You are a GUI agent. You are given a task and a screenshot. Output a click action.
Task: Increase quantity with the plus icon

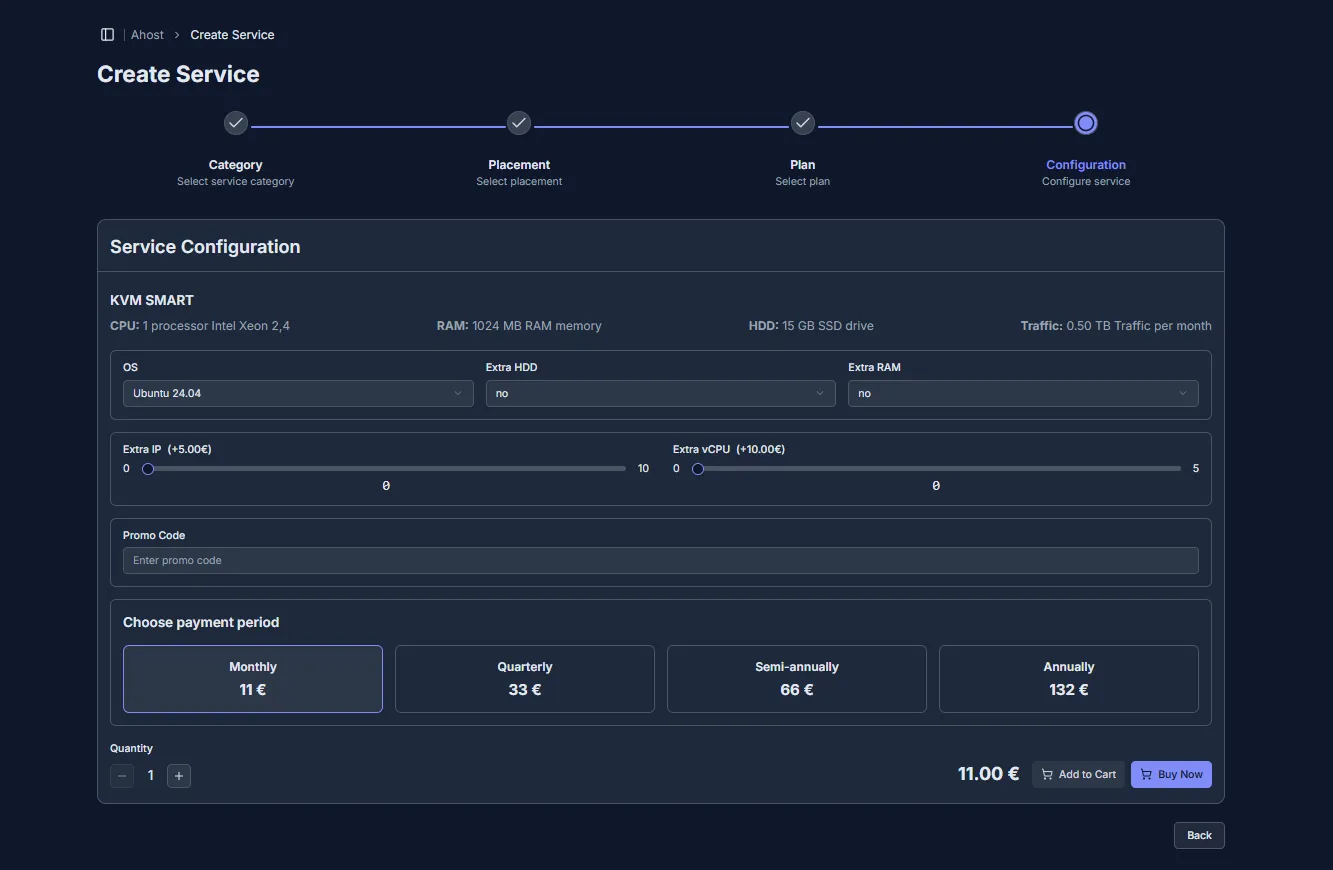pos(179,776)
